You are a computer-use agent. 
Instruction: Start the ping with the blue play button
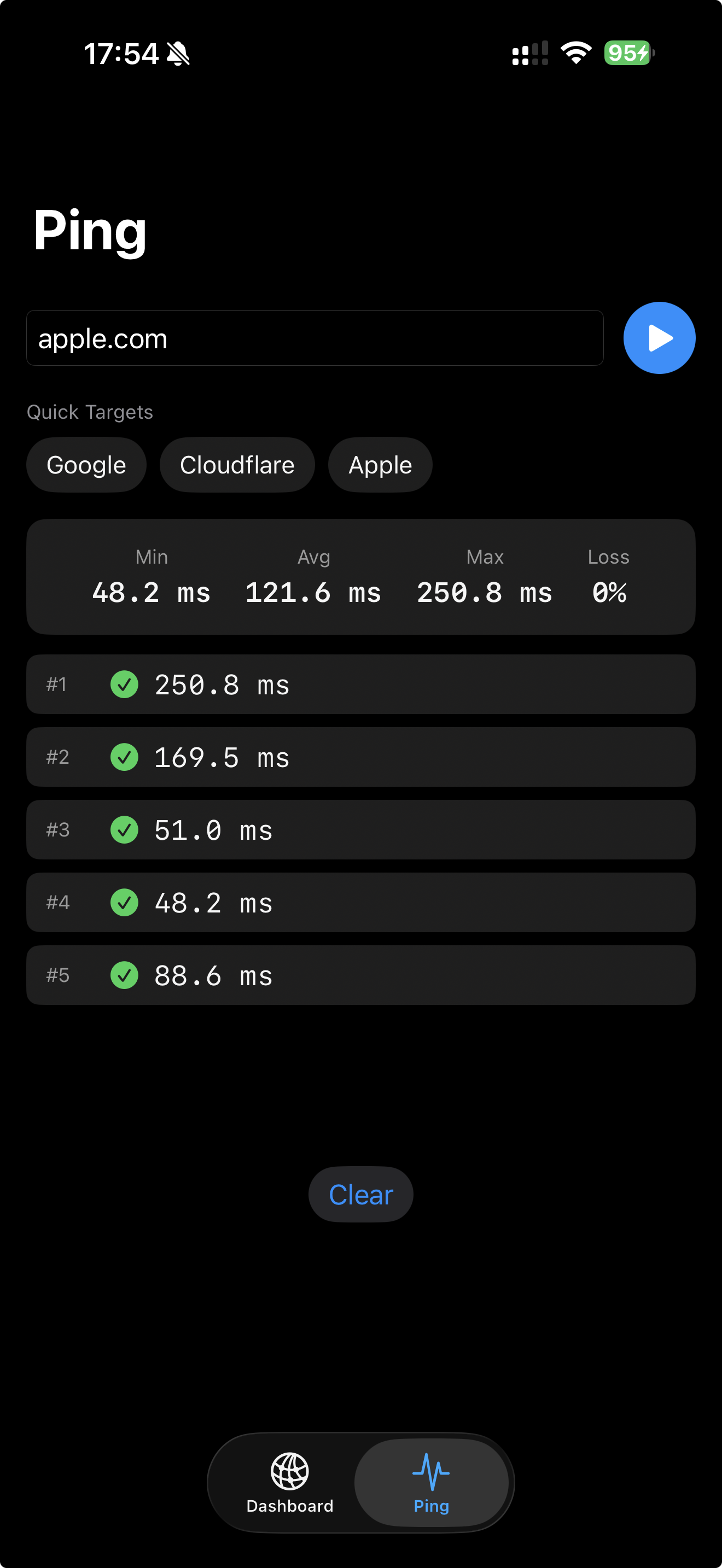click(659, 338)
